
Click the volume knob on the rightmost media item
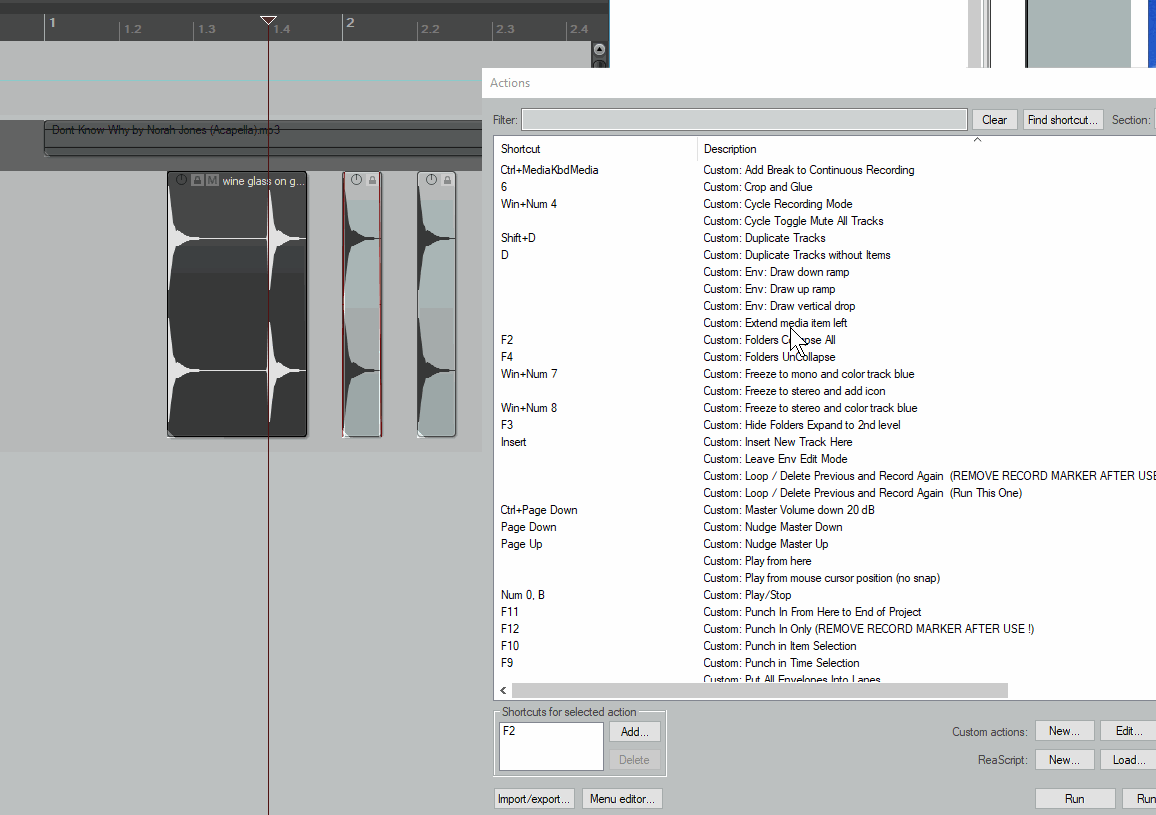[432, 179]
